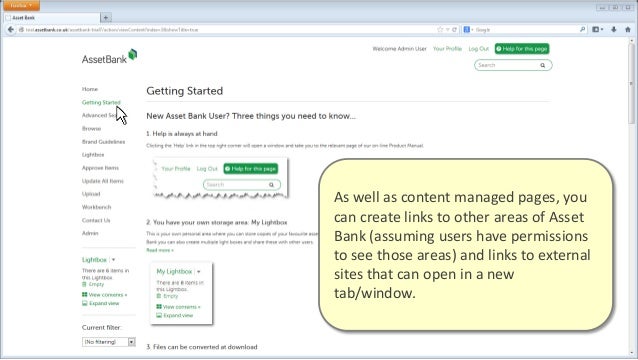
Task: Click '3. Files can be converted at download'
Action: (202, 347)
